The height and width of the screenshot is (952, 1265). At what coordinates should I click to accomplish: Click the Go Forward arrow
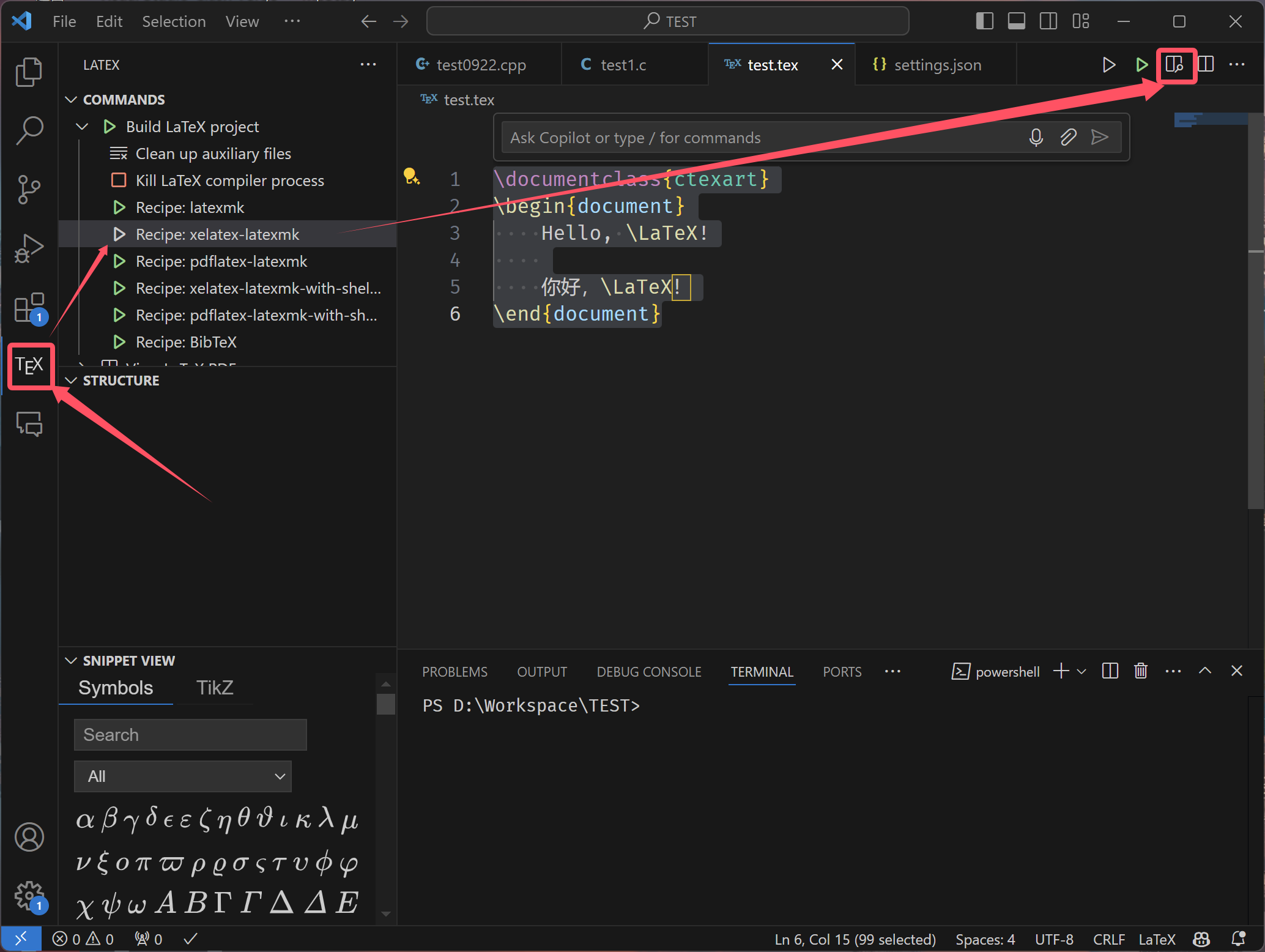(x=401, y=21)
